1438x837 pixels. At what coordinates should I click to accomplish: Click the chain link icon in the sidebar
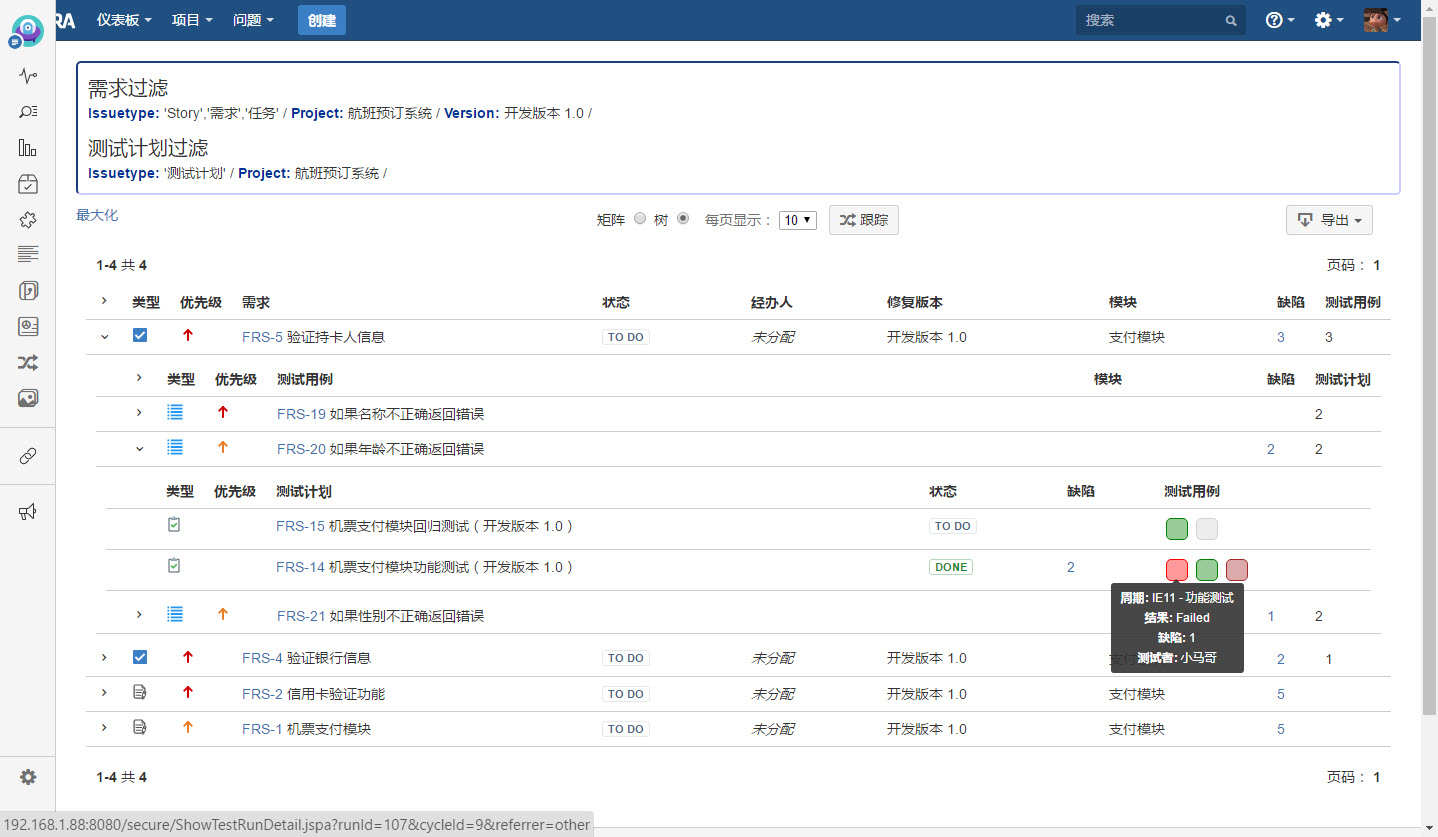(x=28, y=456)
